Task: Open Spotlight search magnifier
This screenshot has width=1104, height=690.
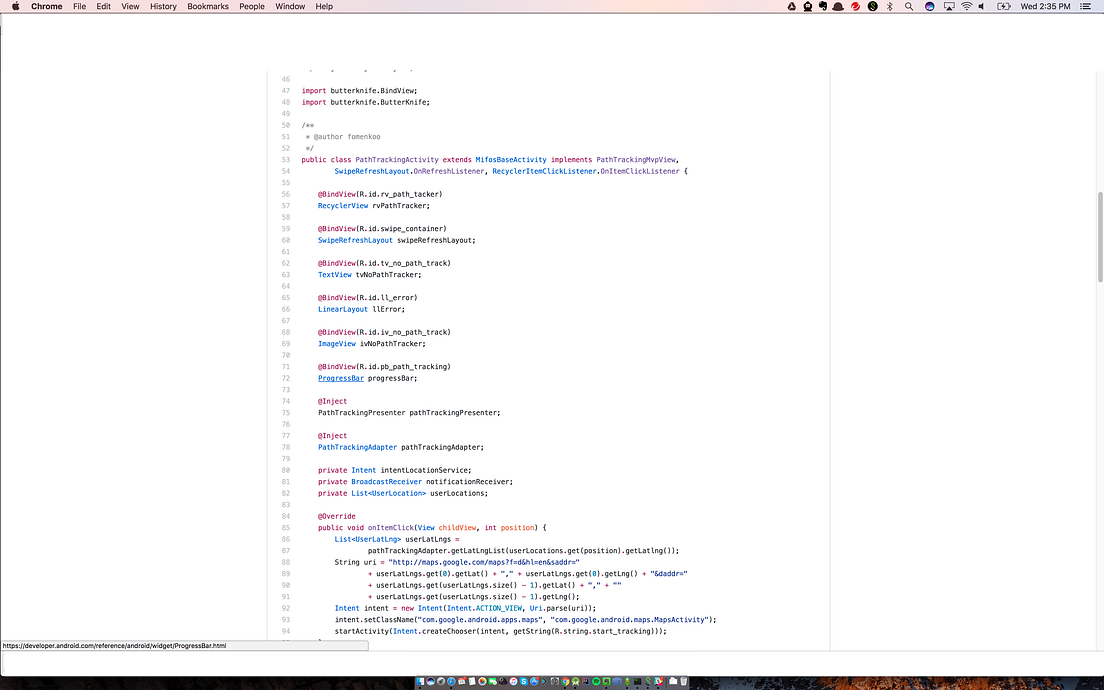Action: (909, 6)
